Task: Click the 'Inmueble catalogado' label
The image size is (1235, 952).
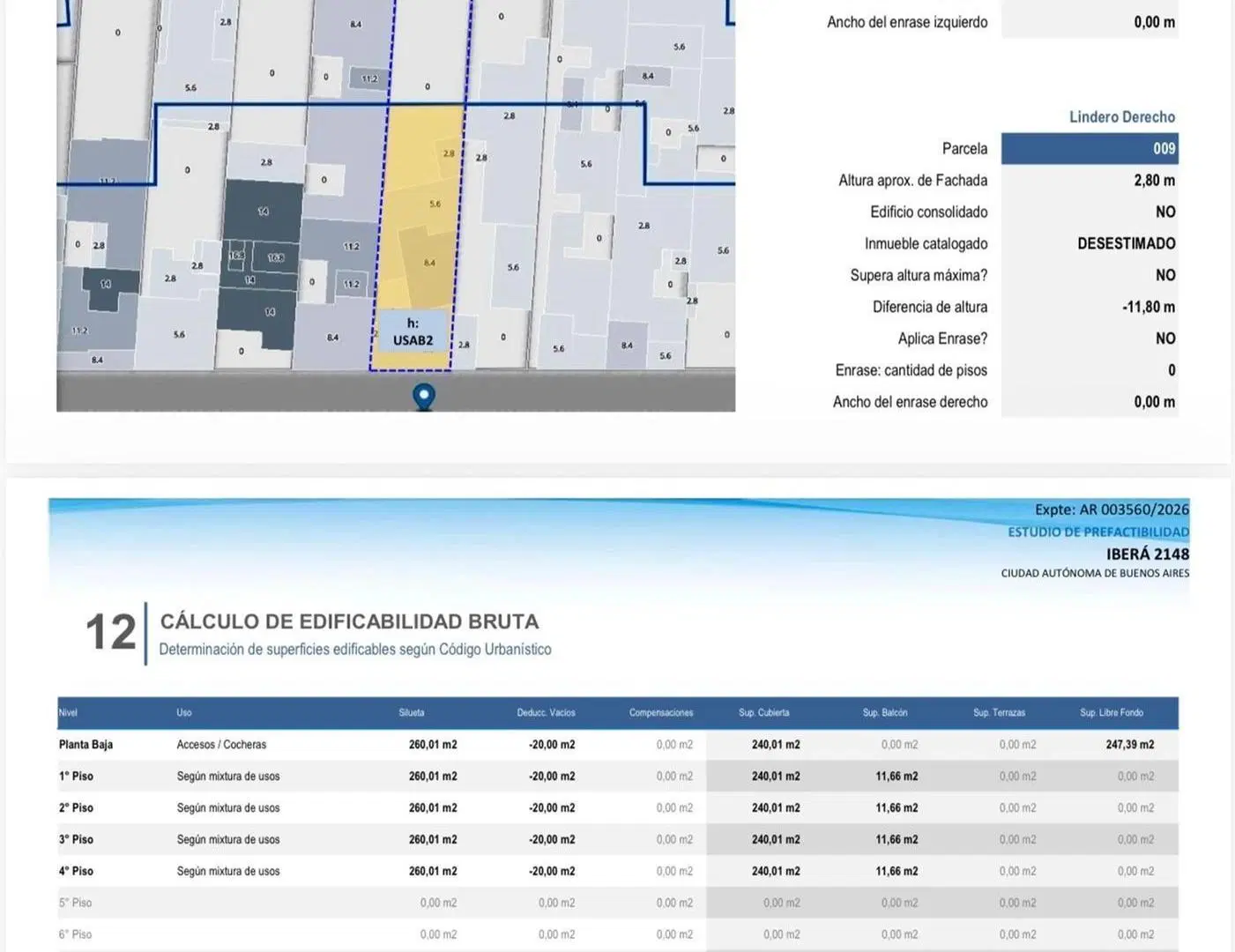Action: click(926, 244)
